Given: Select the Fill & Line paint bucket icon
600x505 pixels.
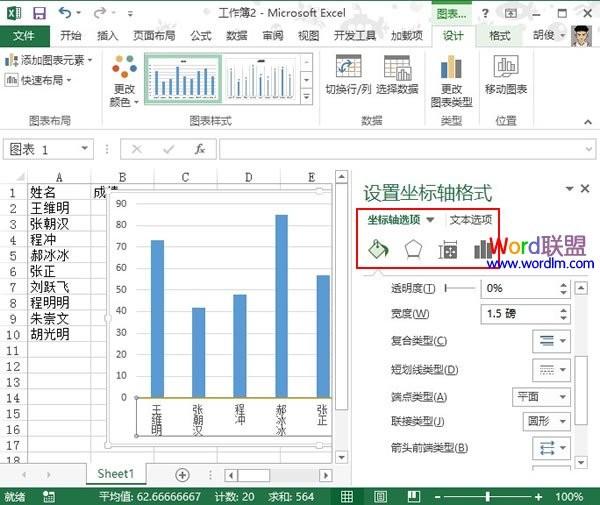Looking at the screenshot, I should 378,250.
